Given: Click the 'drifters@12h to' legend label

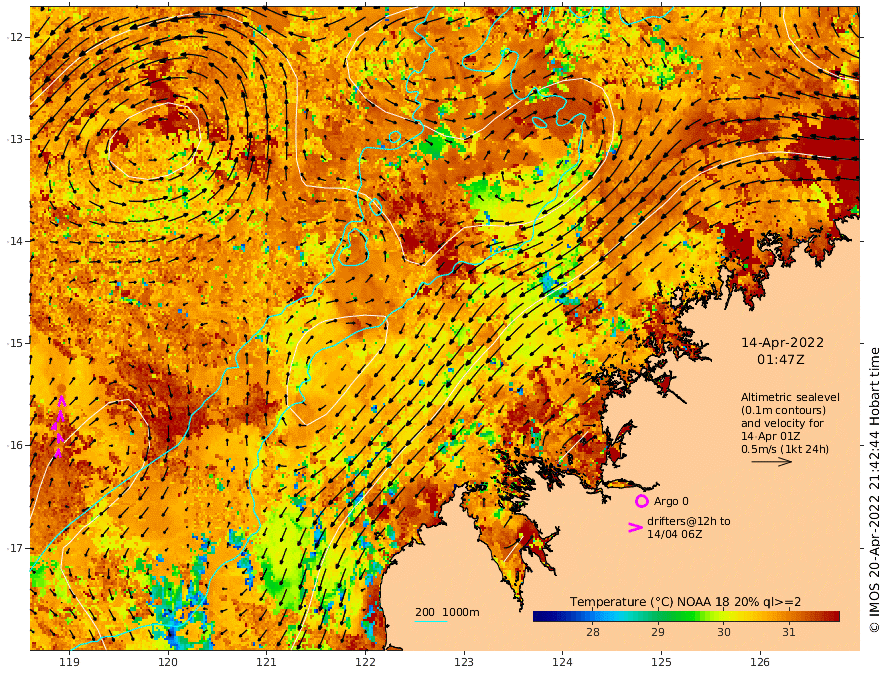Looking at the screenshot, I should [x=689, y=521].
